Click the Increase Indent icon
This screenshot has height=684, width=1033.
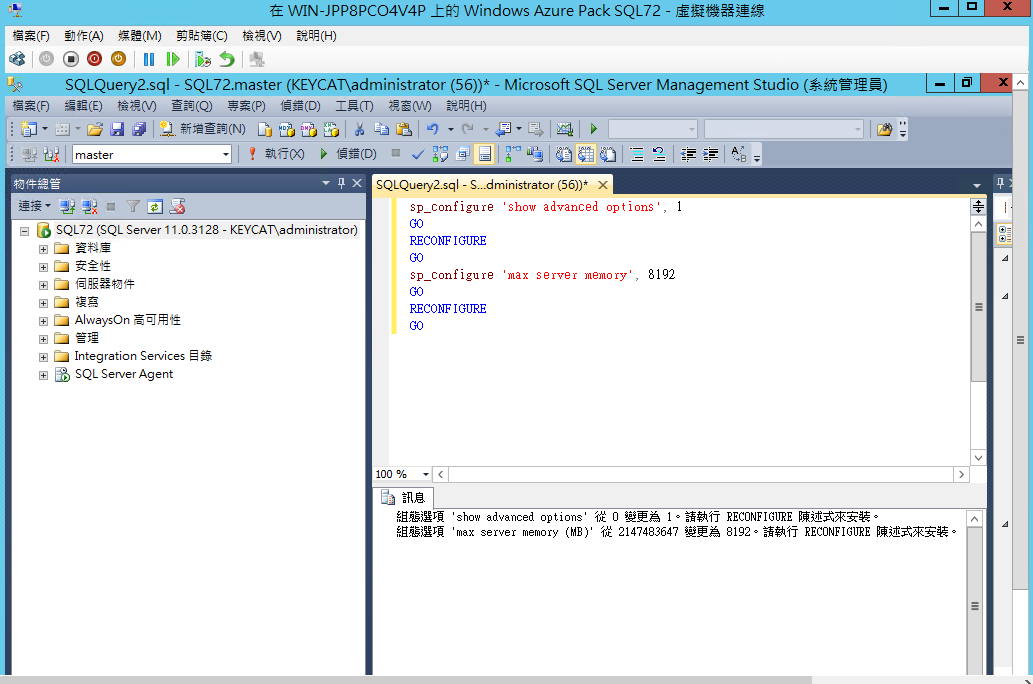pyautogui.click(x=710, y=154)
